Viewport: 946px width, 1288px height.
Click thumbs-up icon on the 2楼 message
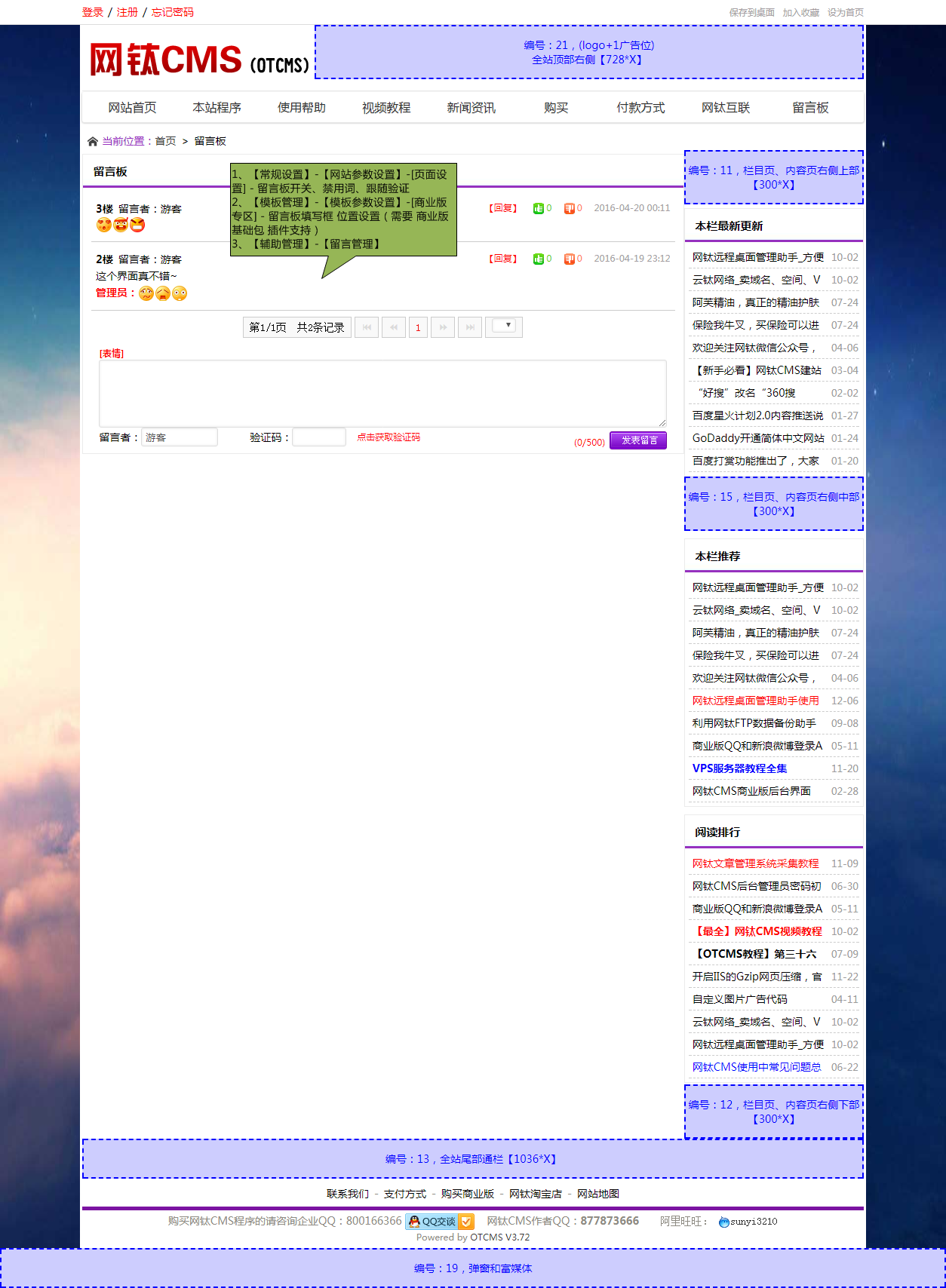tap(538, 259)
